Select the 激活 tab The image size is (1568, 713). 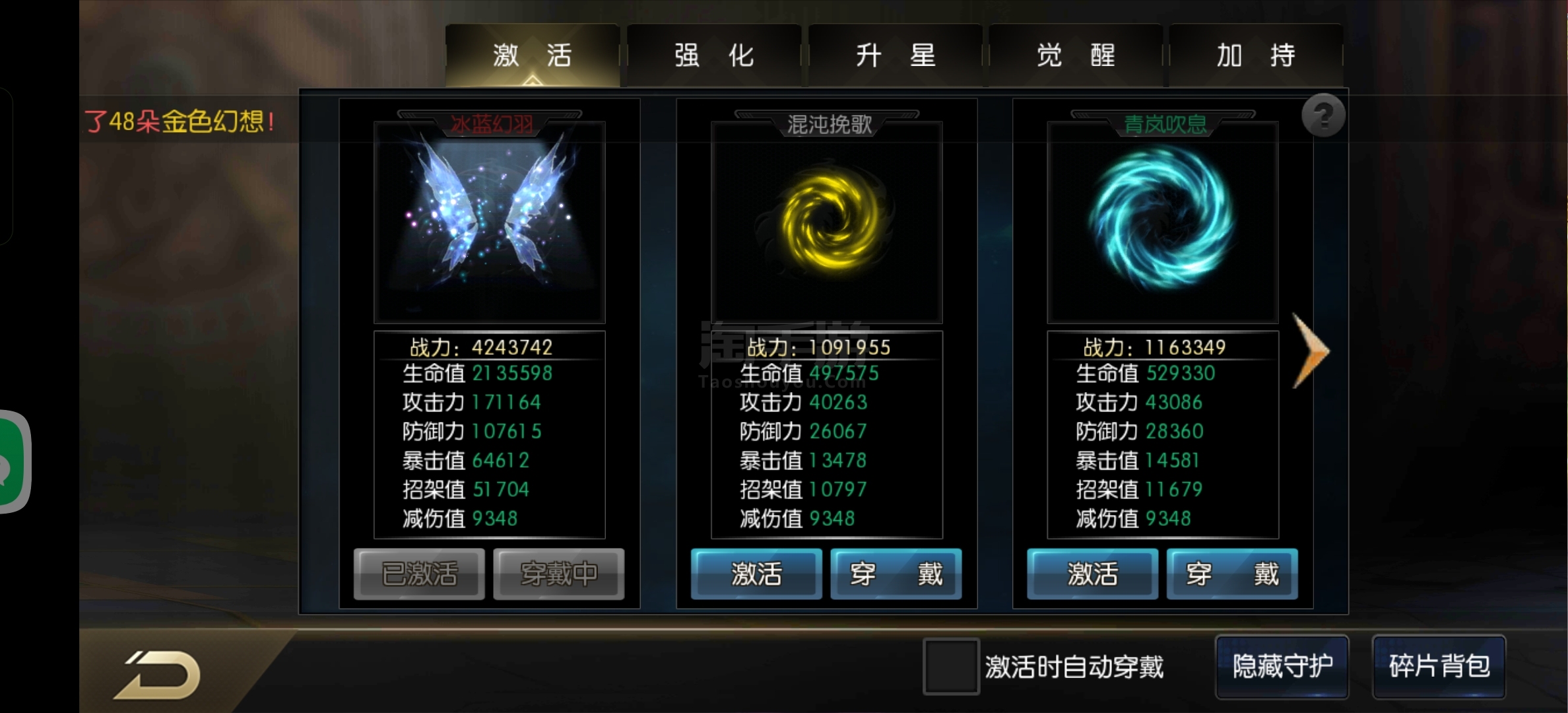533,55
